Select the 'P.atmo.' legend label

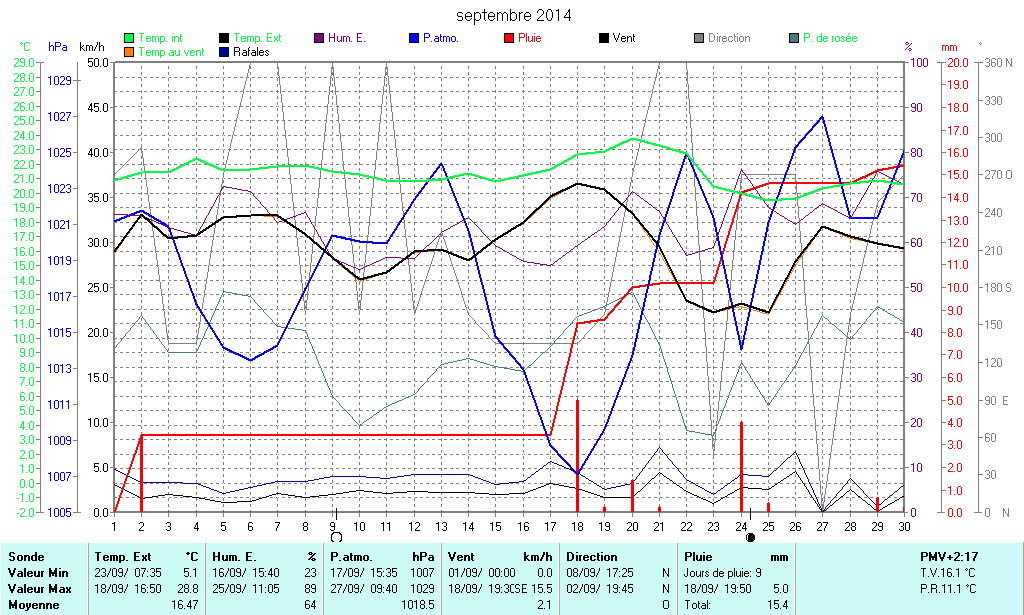[x=441, y=39]
